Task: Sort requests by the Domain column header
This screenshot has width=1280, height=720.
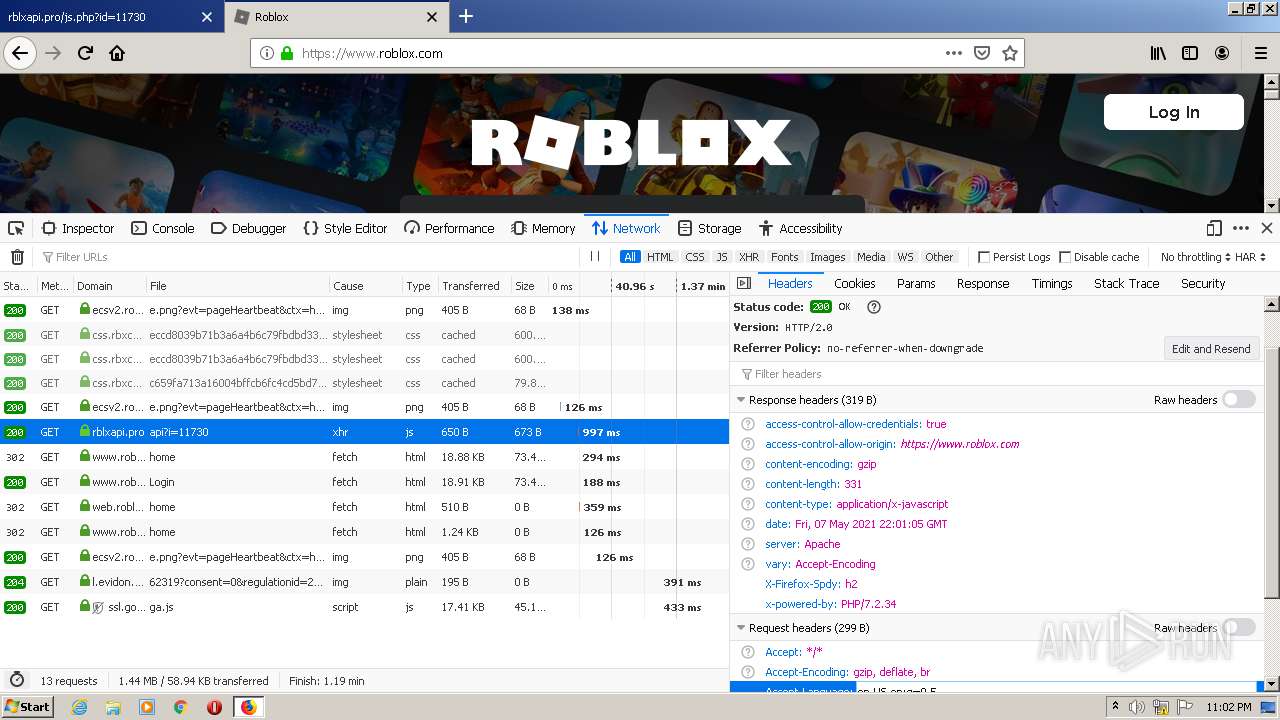Action: coord(109,286)
